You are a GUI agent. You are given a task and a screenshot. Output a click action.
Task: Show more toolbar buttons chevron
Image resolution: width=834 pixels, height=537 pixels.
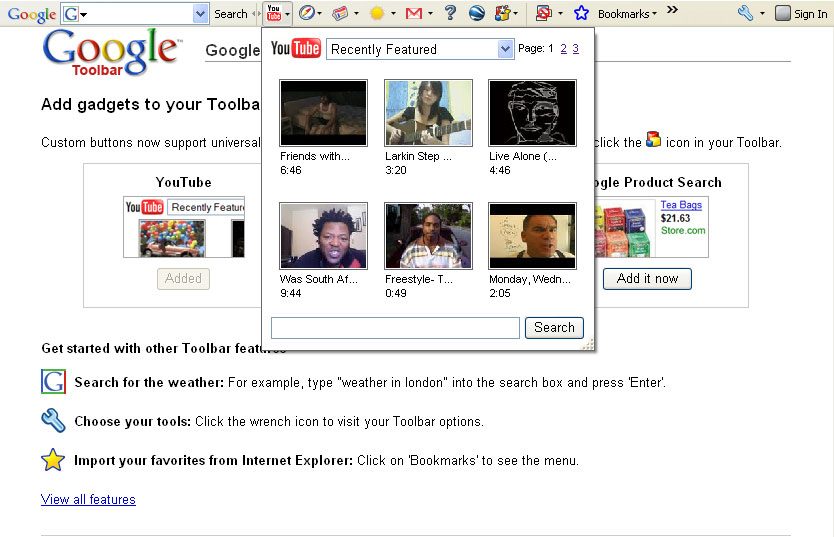click(672, 10)
